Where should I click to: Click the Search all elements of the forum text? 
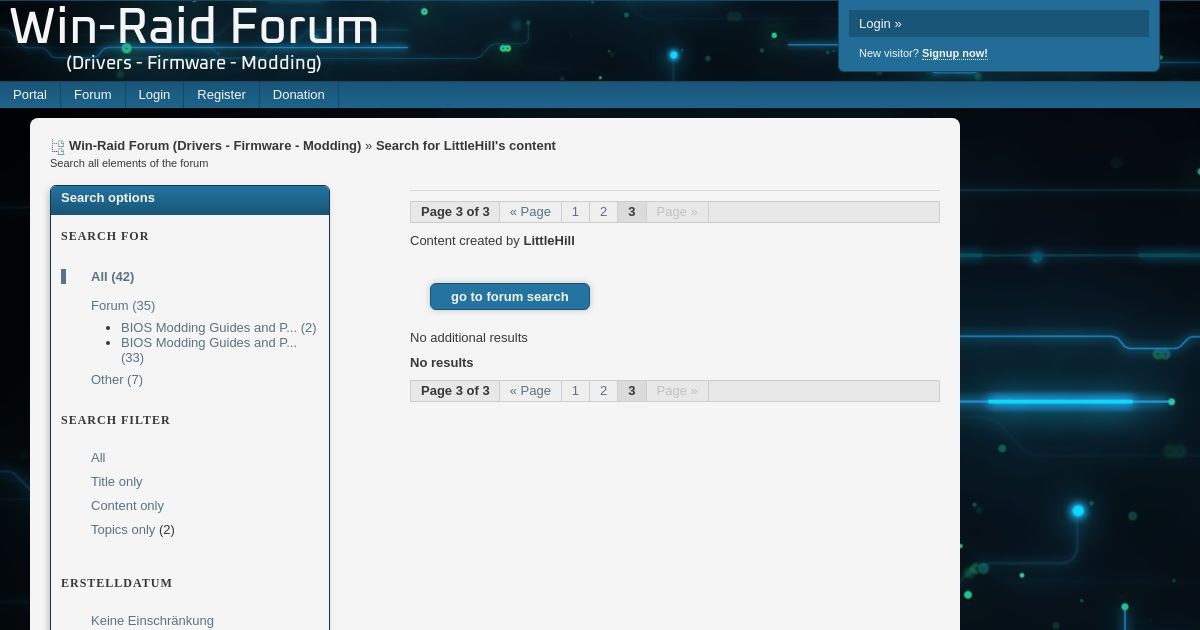[129, 163]
